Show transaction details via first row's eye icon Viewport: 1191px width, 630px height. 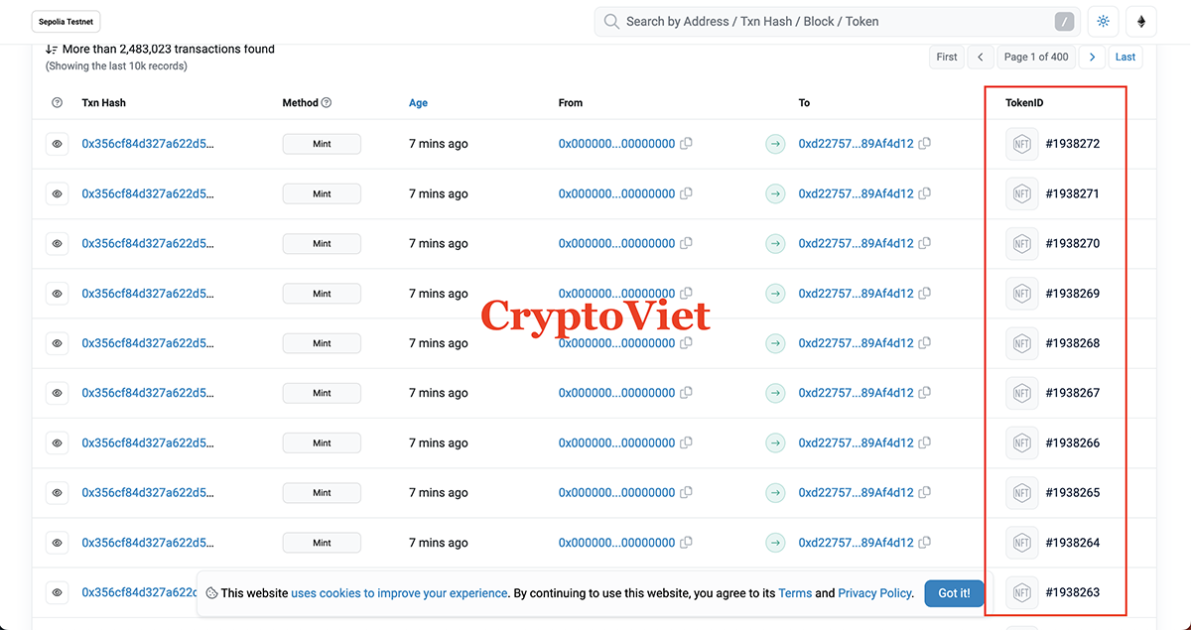(x=57, y=143)
